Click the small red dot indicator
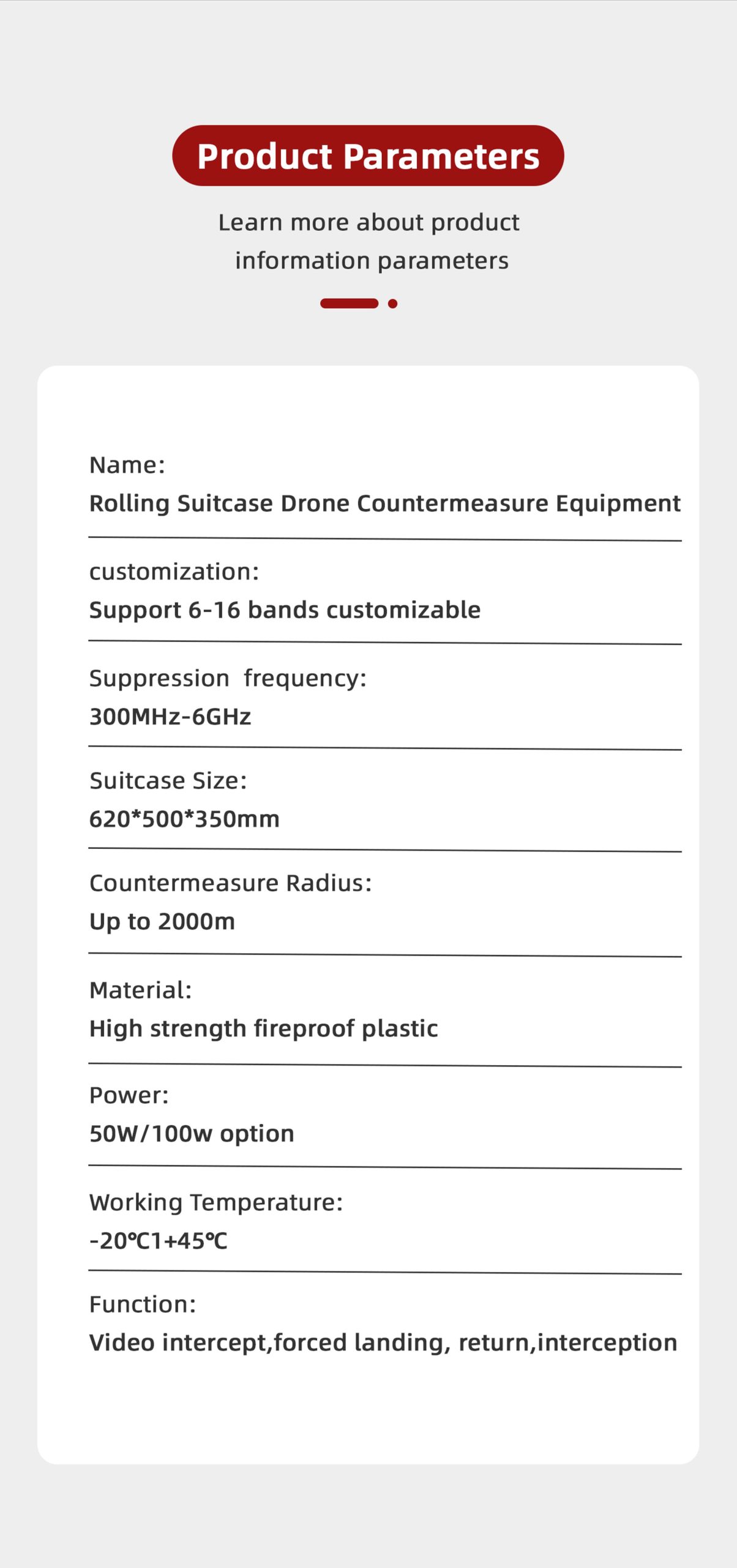This screenshot has width=737, height=1568. 393,303
